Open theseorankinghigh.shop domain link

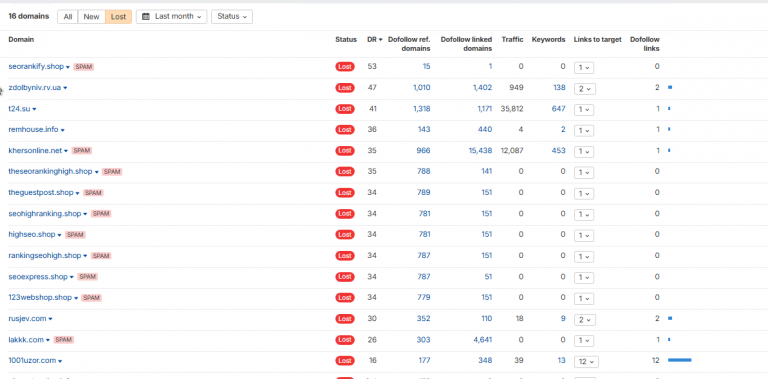point(50,171)
